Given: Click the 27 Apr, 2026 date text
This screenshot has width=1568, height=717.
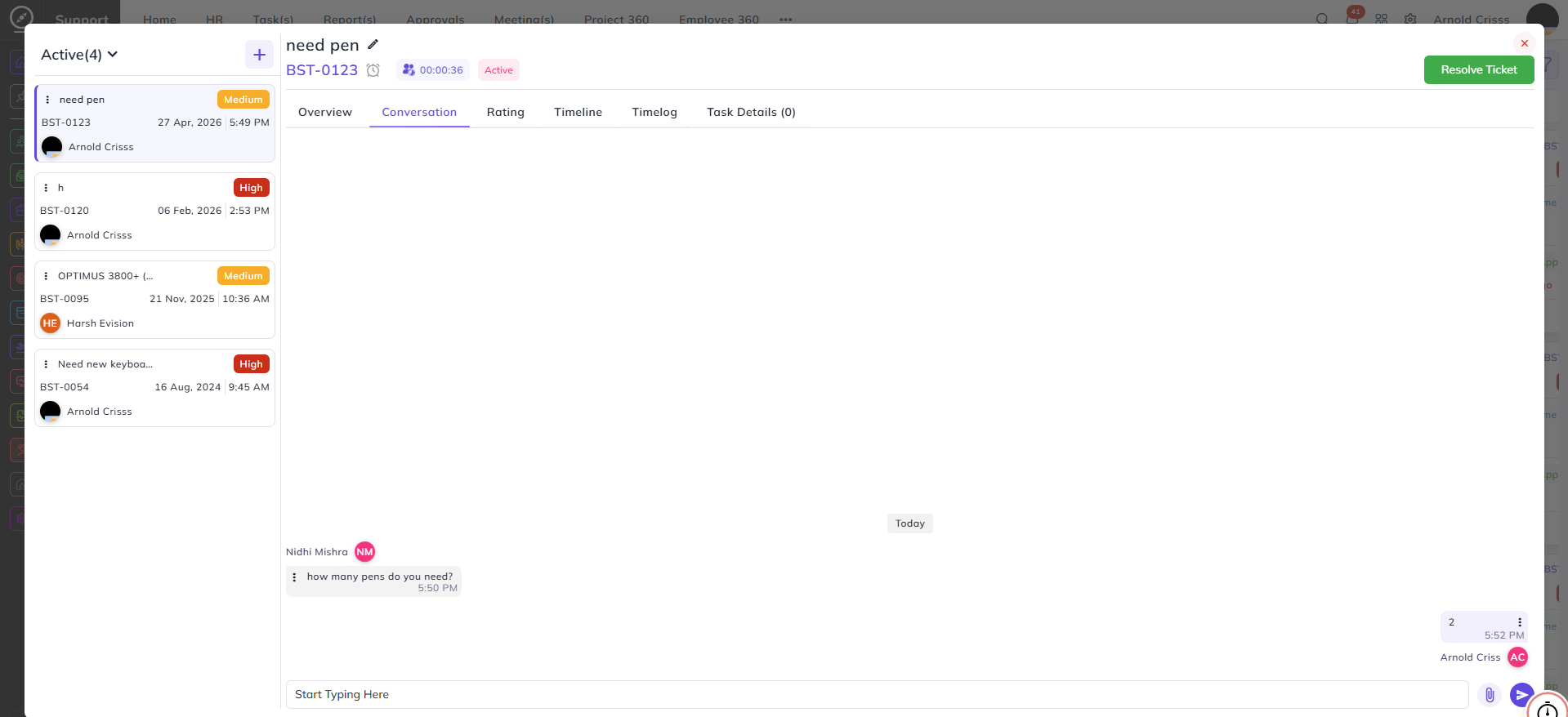Looking at the screenshot, I should pyautogui.click(x=190, y=122).
